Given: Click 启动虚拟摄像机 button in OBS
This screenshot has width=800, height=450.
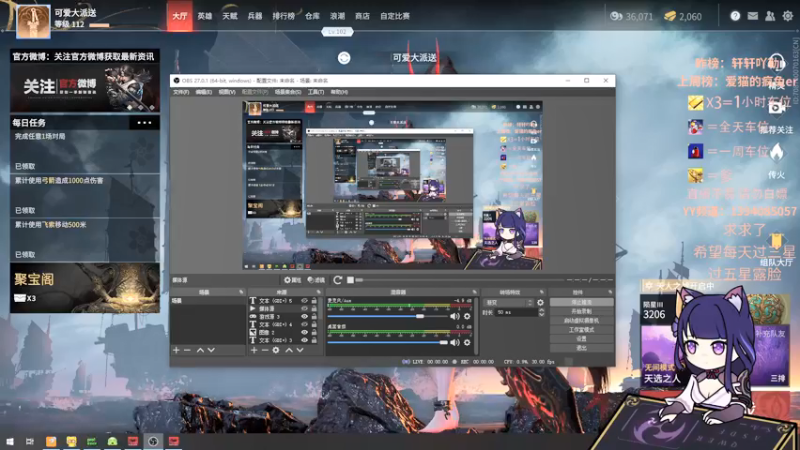Looking at the screenshot, I should click(581, 321).
